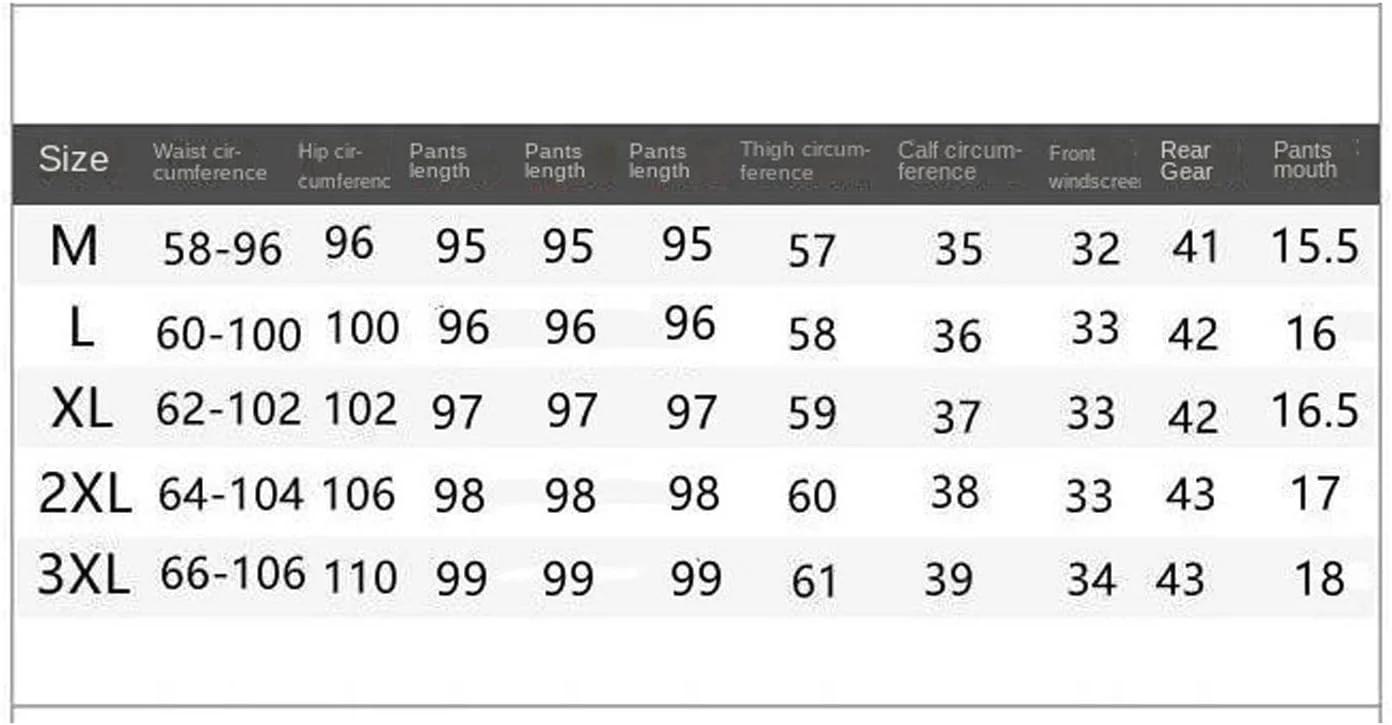Click the thigh circumference value 57
This screenshot has width=1392, height=725.
(x=811, y=251)
